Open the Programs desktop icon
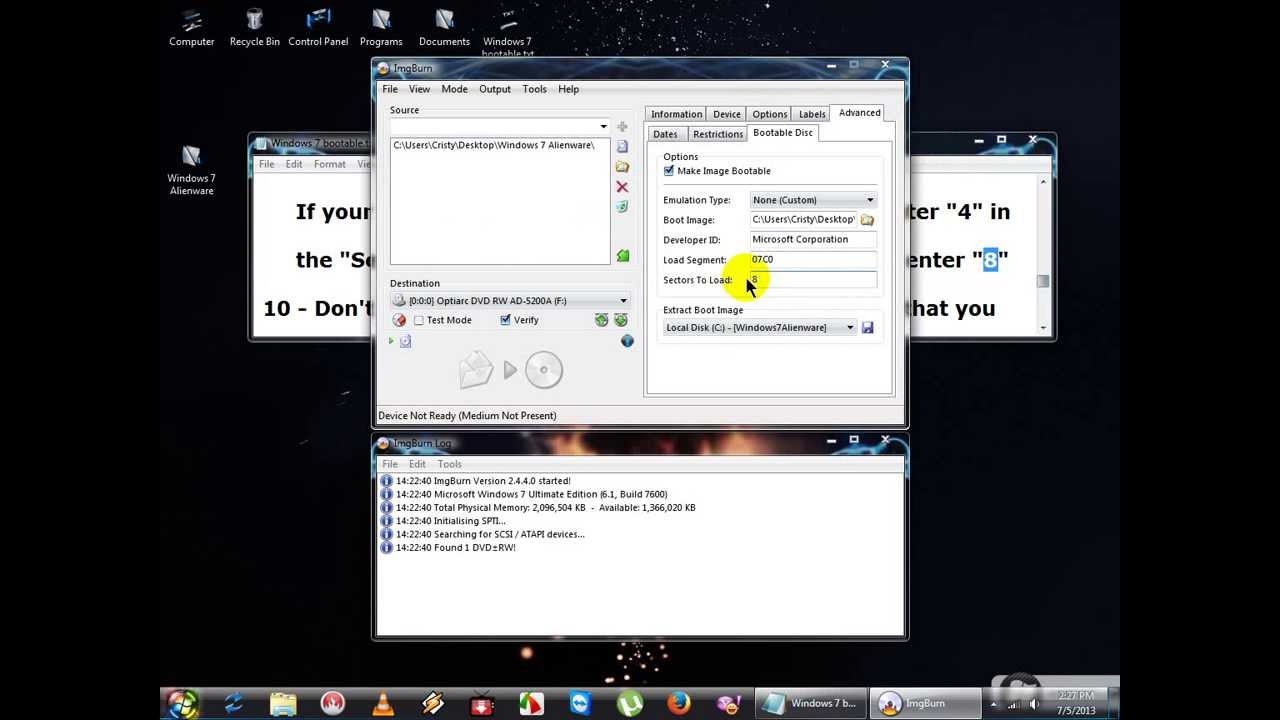1280x720 pixels. click(x=381, y=27)
